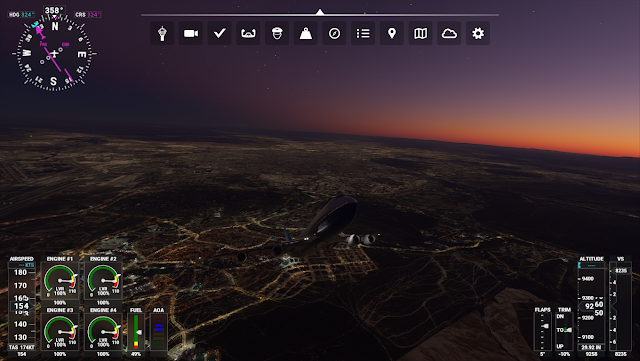Open the checklist panel

(220, 33)
